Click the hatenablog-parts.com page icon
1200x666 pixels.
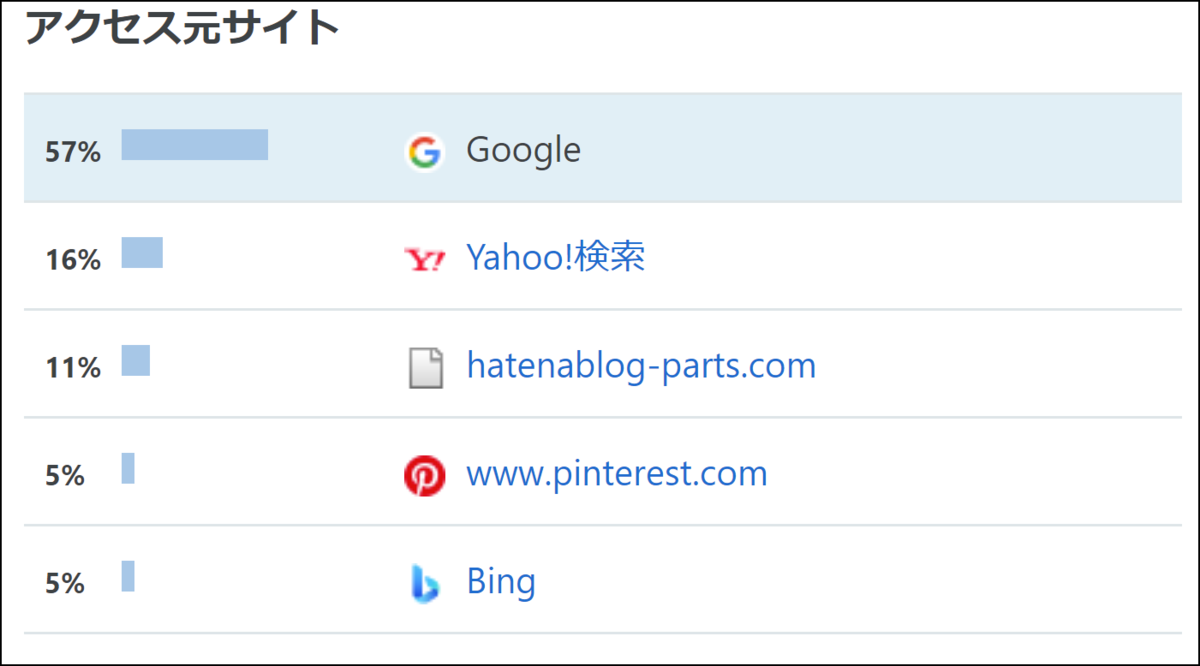point(425,368)
